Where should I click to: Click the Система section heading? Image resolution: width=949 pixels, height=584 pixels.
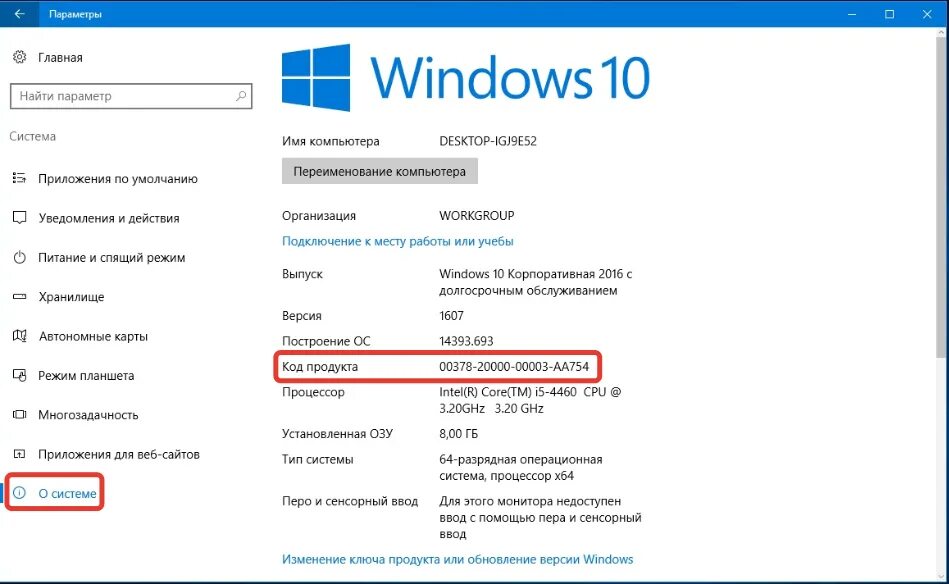(x=32, y=136)
